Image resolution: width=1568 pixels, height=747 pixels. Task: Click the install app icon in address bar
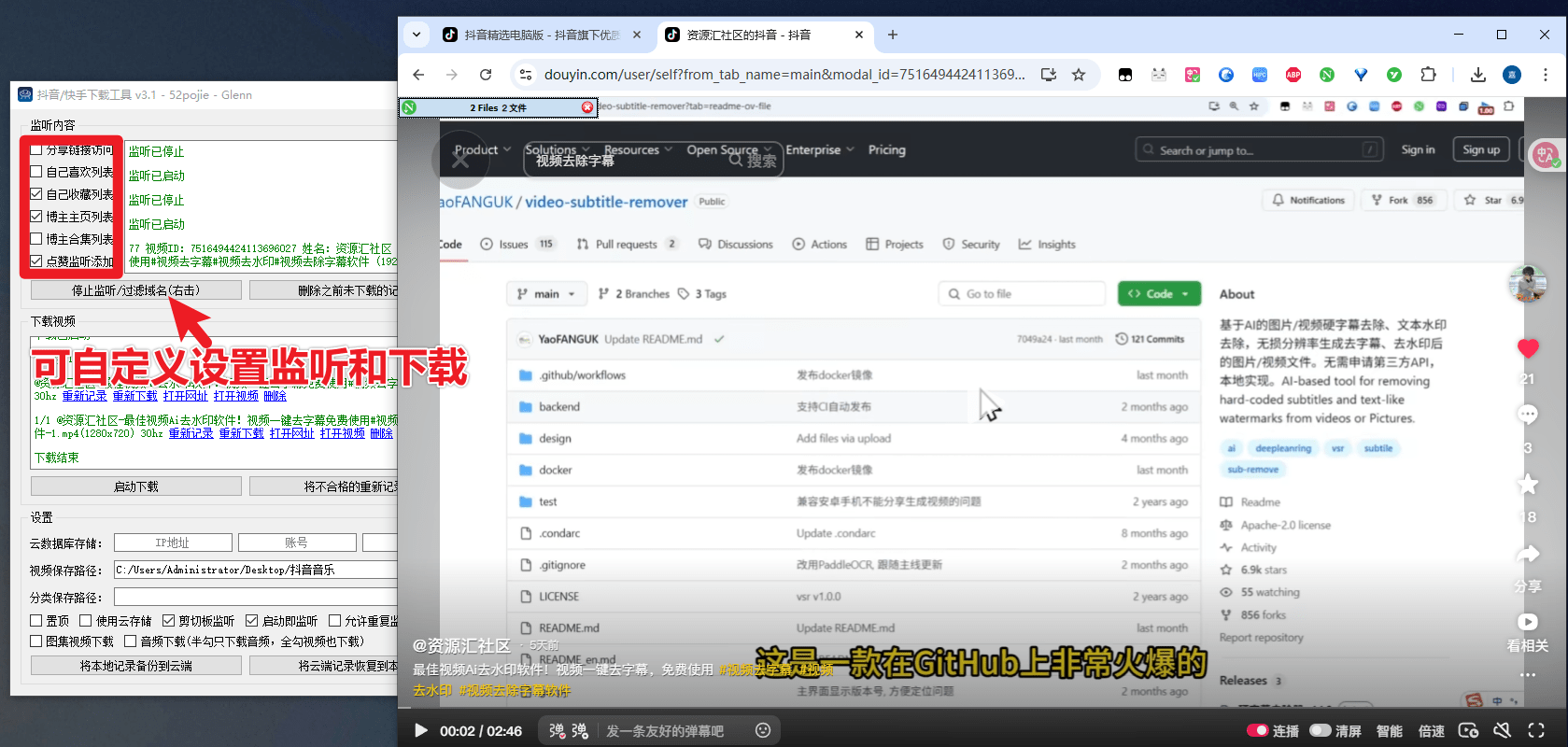tap(1049, 75)
